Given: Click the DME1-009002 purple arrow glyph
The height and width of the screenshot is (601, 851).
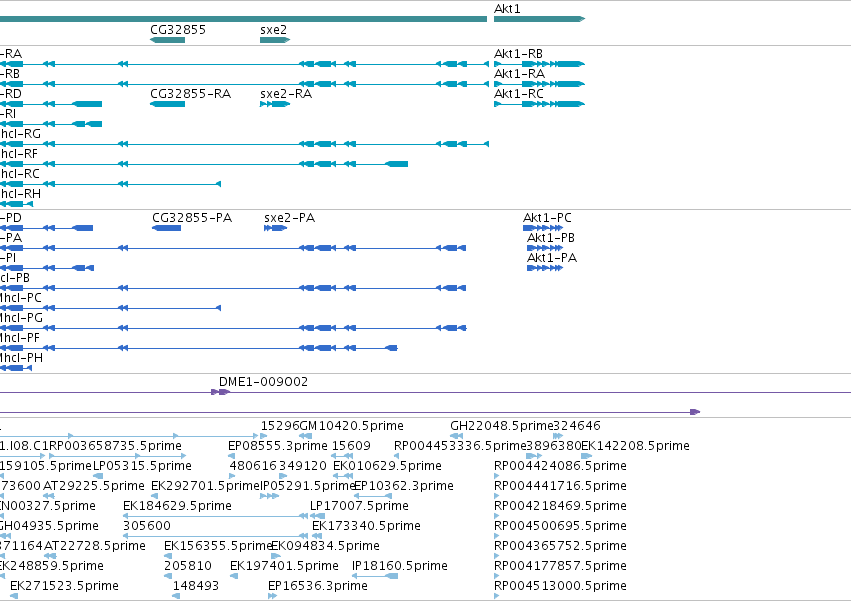Looking at the screenshot, I should [220, 392].
